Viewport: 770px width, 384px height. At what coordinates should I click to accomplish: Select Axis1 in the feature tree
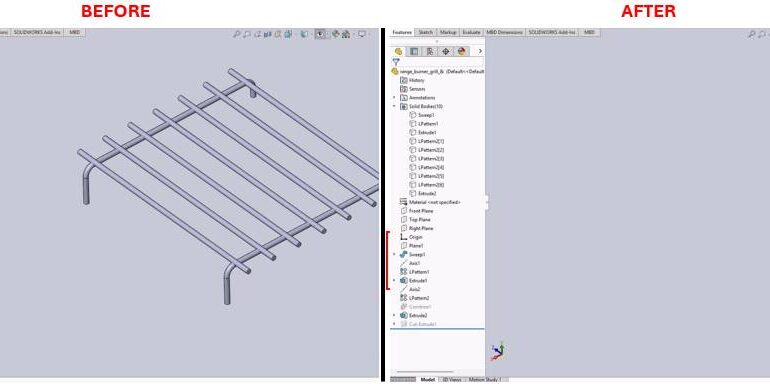point(410,263)
